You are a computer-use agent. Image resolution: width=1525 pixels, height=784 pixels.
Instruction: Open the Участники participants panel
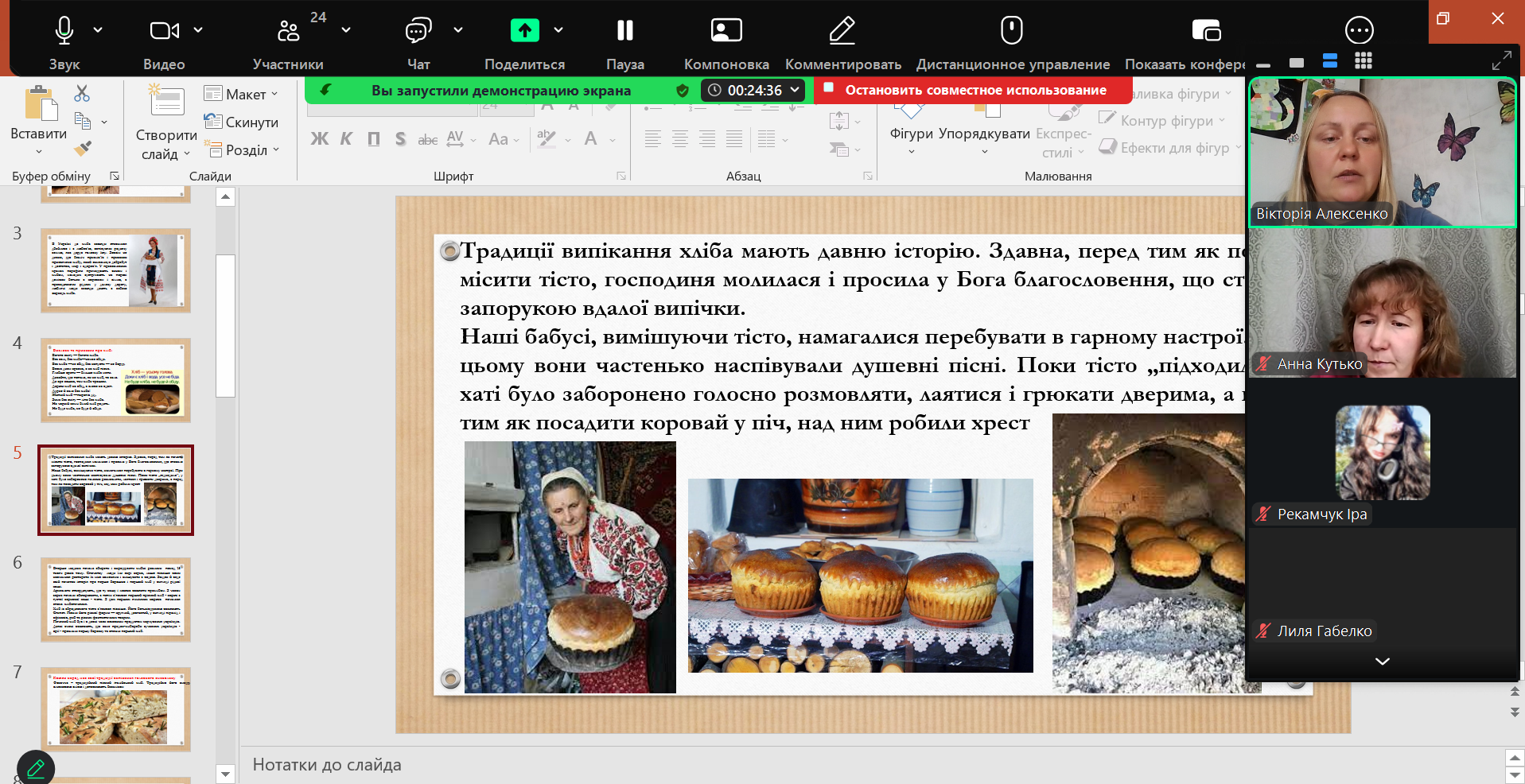(x=288, y=32)
